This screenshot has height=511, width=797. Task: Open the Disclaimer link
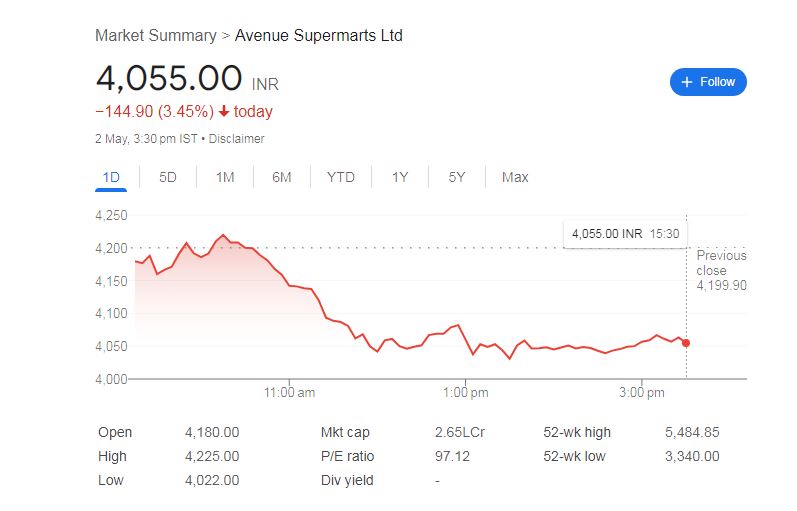coord(237,139)
